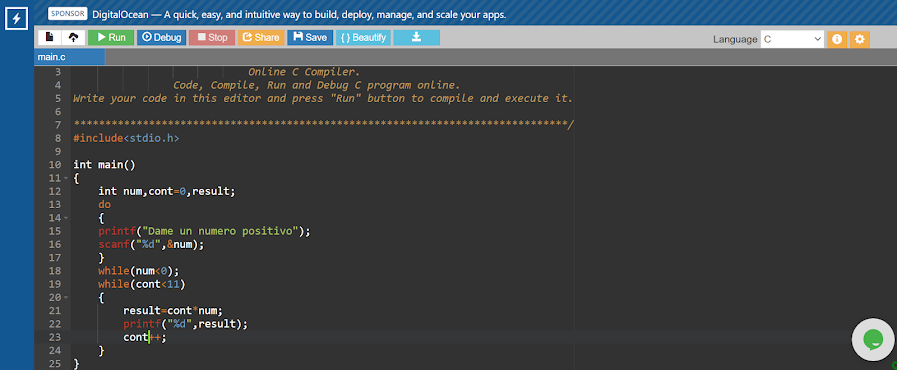Click the line "int num,cont=0,result;"
897x370 pixels.
pos(166,192)
